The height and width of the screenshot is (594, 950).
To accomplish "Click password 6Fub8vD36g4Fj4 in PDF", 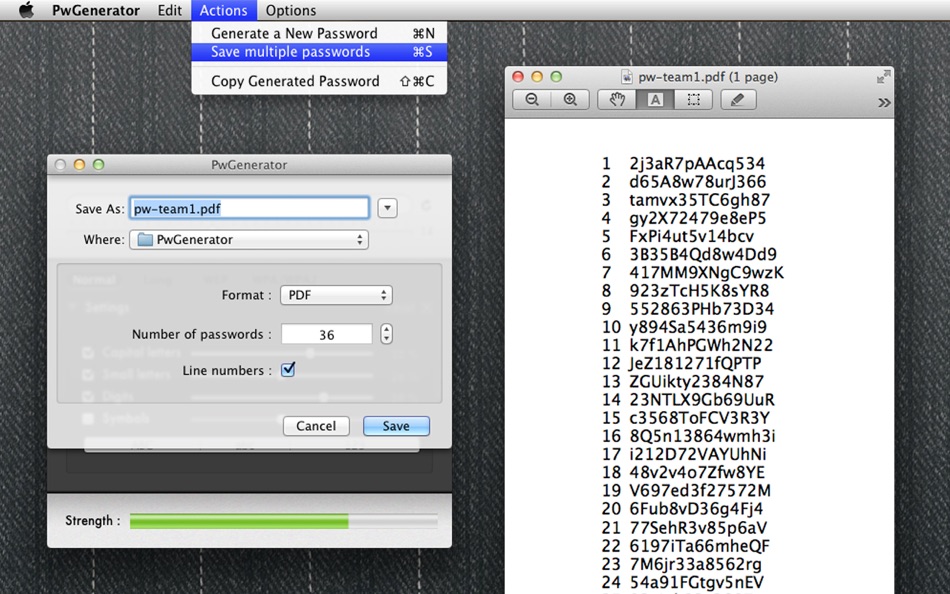I will tap(696, 509).
